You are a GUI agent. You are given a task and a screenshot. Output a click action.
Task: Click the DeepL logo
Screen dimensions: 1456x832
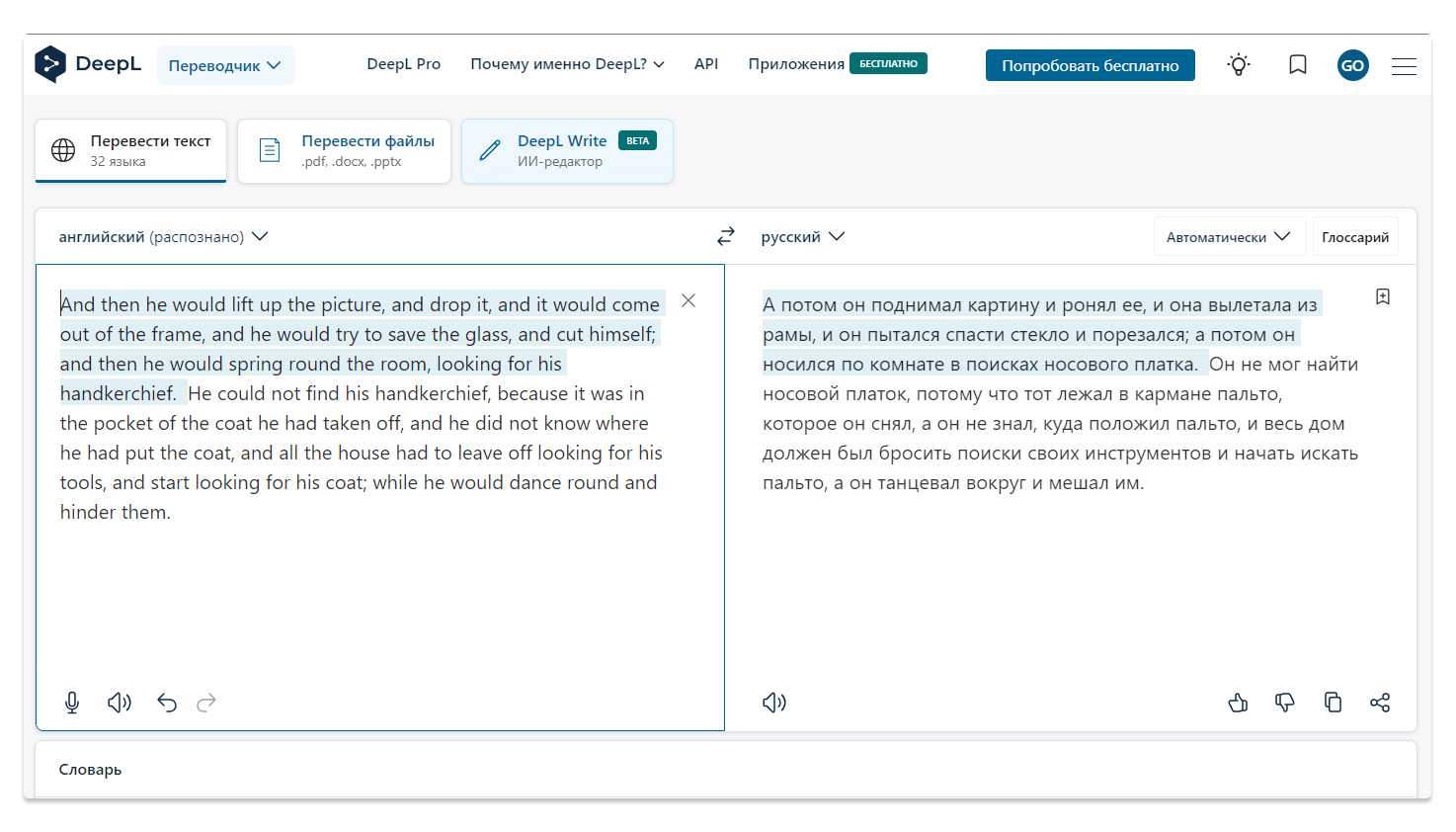88,64
